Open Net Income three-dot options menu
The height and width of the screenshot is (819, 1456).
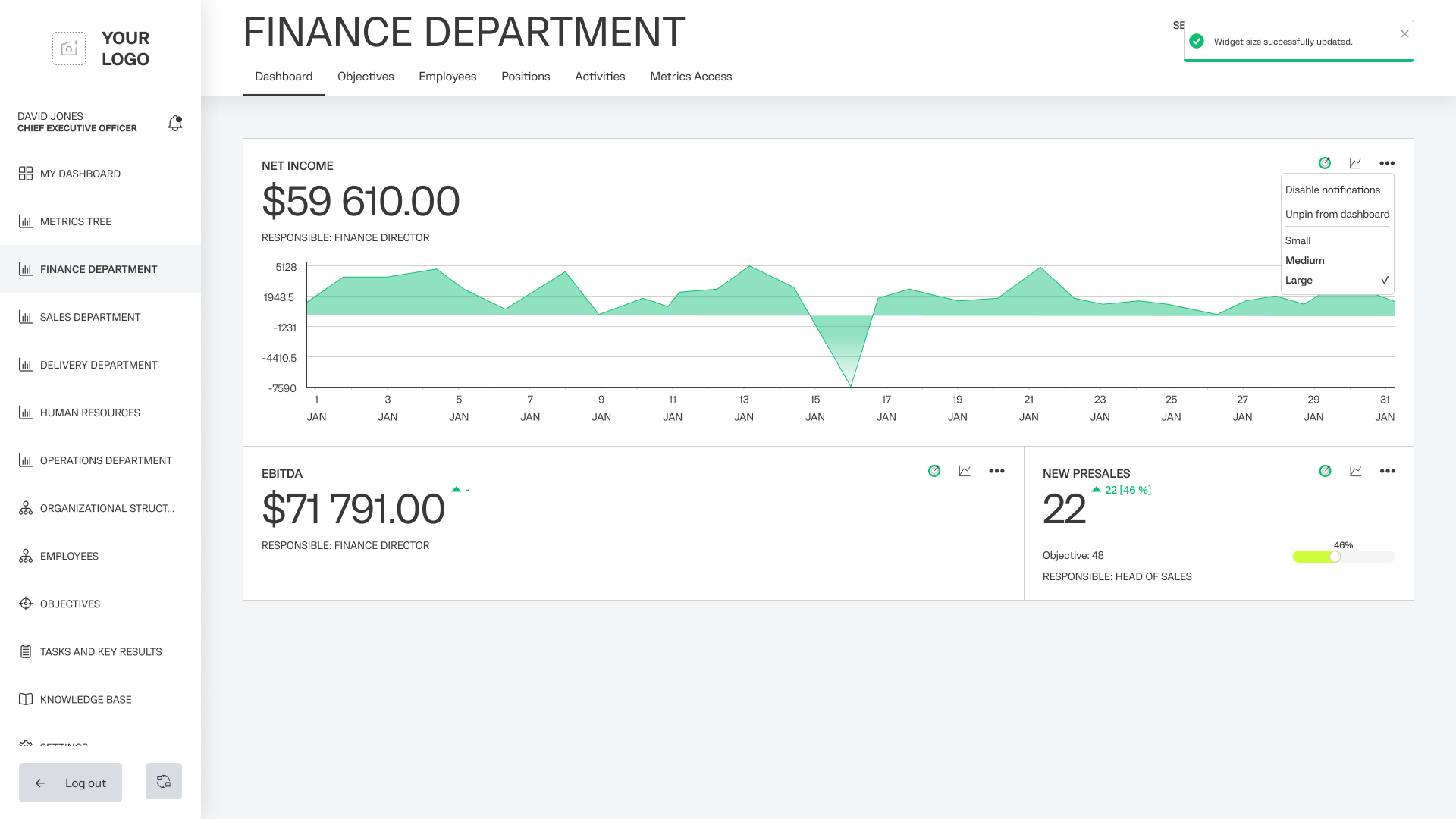tap(1387, 163)
